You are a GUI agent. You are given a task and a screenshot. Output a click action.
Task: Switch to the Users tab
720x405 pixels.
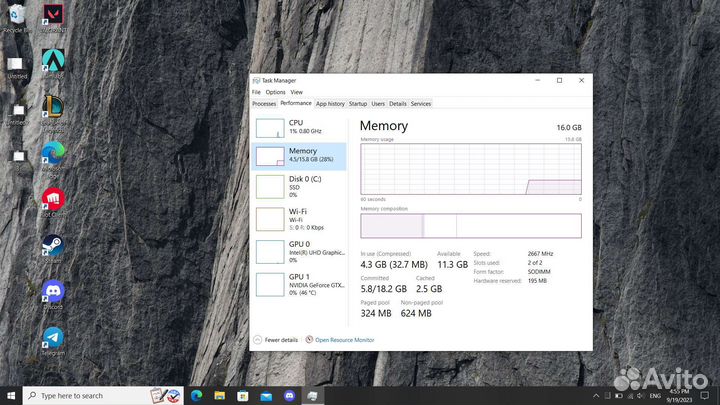point(378,104)
